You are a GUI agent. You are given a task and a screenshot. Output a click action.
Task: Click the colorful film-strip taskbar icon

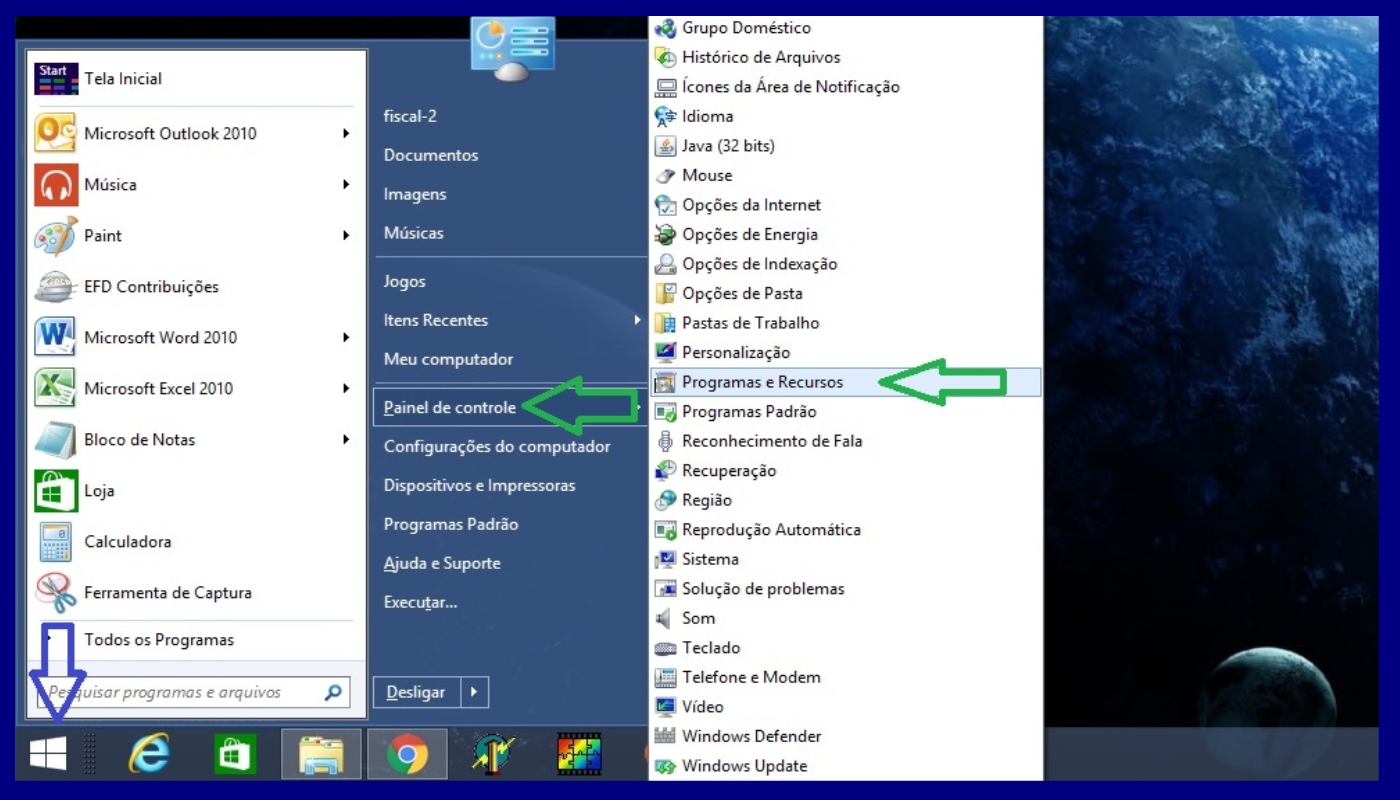click(579, 754)
